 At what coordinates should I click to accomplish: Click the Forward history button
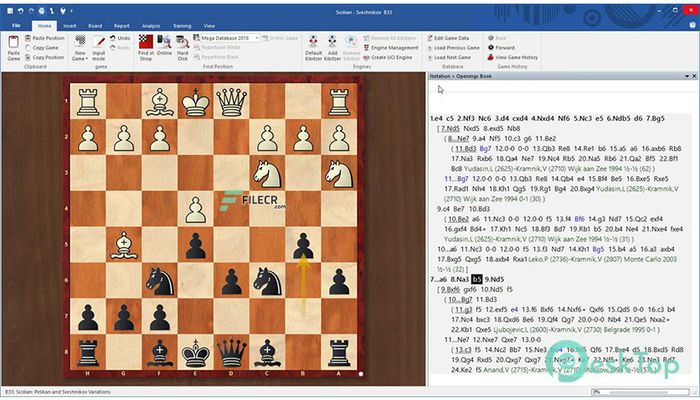point(501,48)
